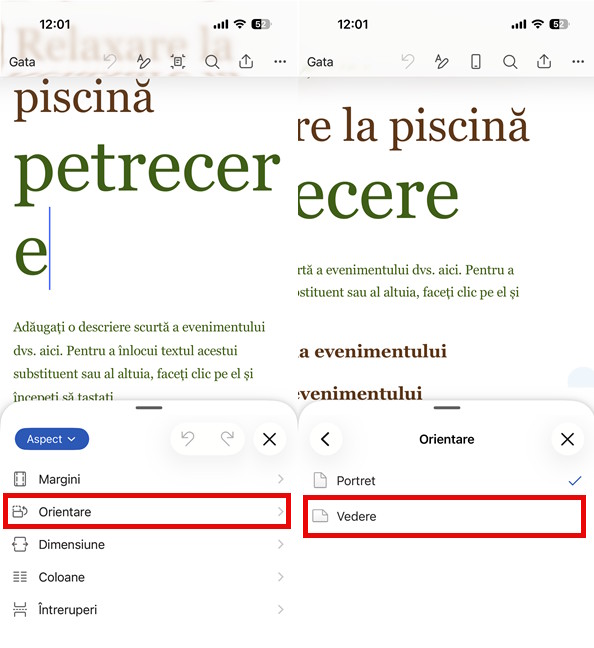Viewport: 594px width, 648px height.
Task: Close the Orientare panel with the X
Action: pos(568,439)
